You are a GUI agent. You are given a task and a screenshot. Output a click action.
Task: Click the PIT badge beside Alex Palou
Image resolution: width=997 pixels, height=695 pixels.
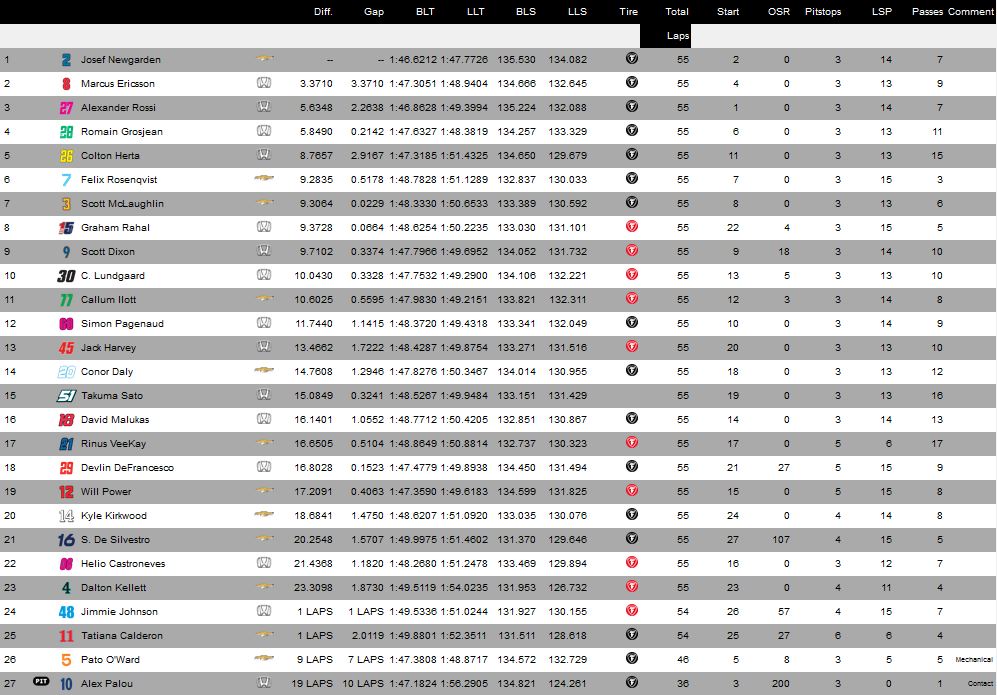(41, 683)
